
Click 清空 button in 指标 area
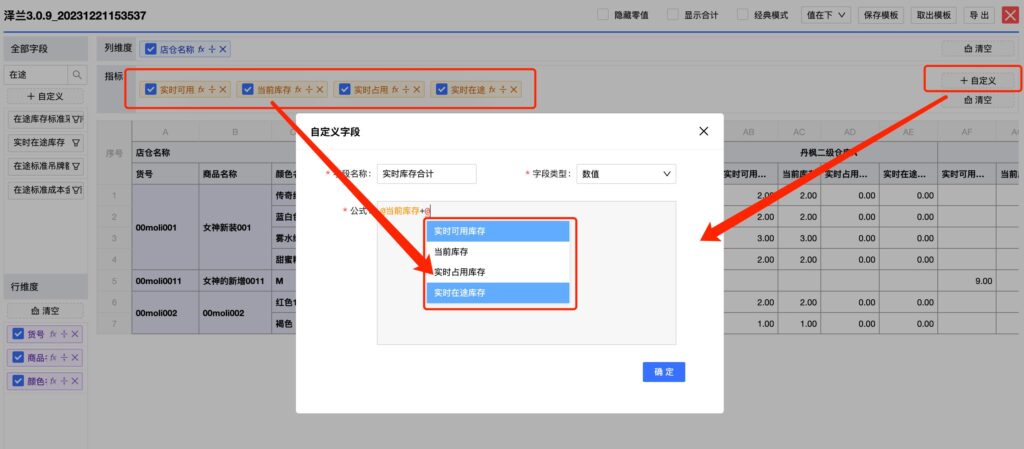[x=978, y=101]
